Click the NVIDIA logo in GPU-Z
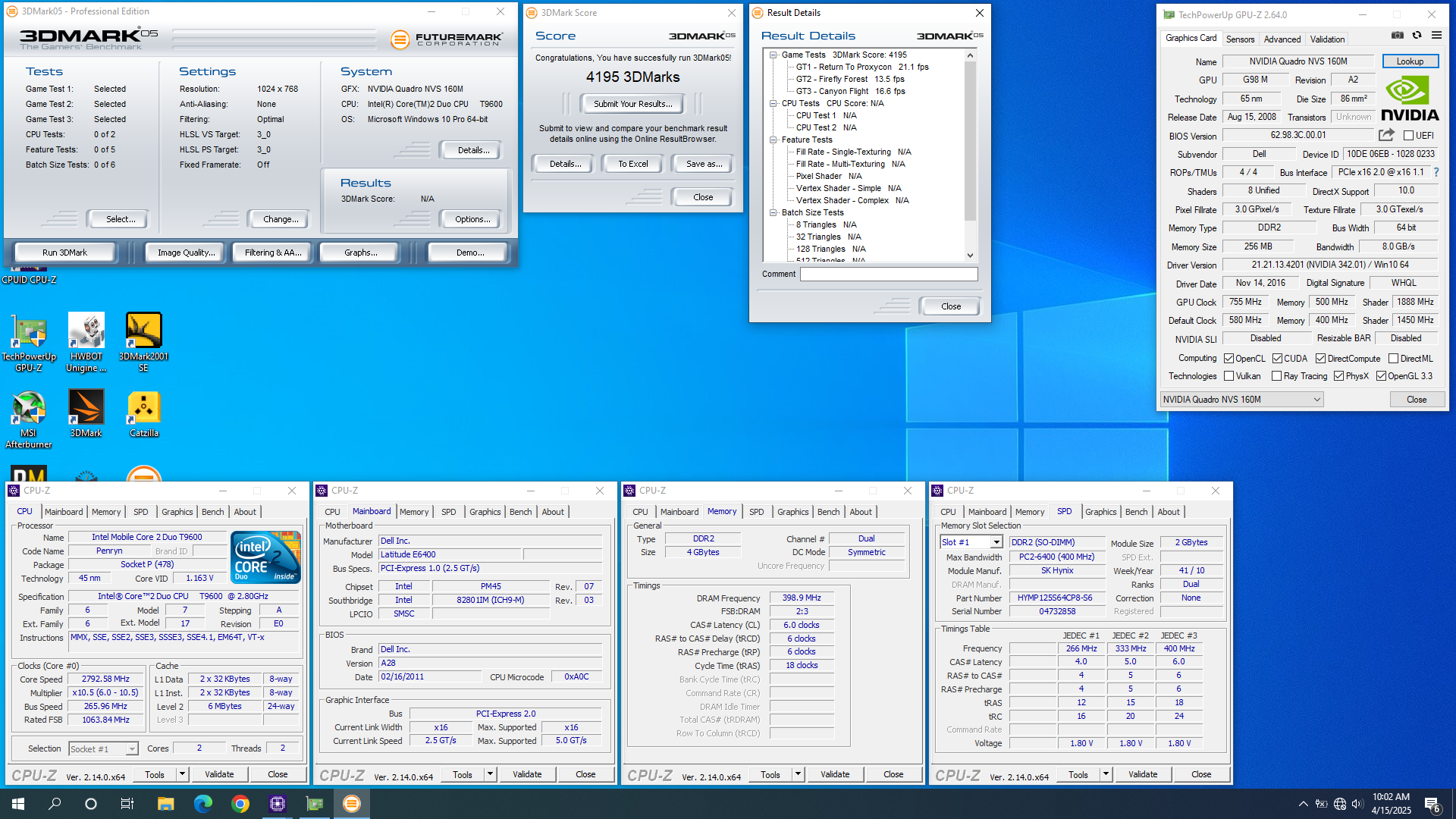 click(1409, 99)
